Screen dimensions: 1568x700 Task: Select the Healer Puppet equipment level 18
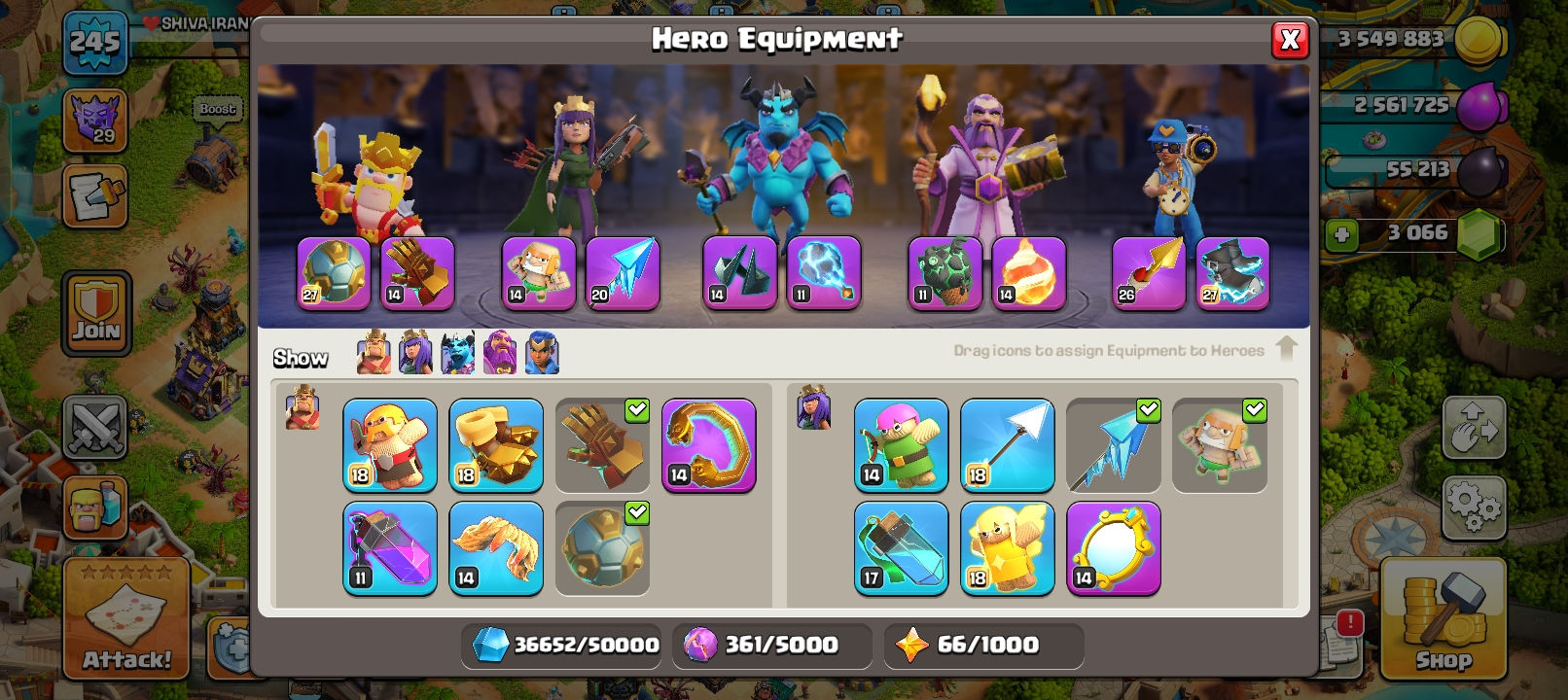click(x=1008, y=548)
